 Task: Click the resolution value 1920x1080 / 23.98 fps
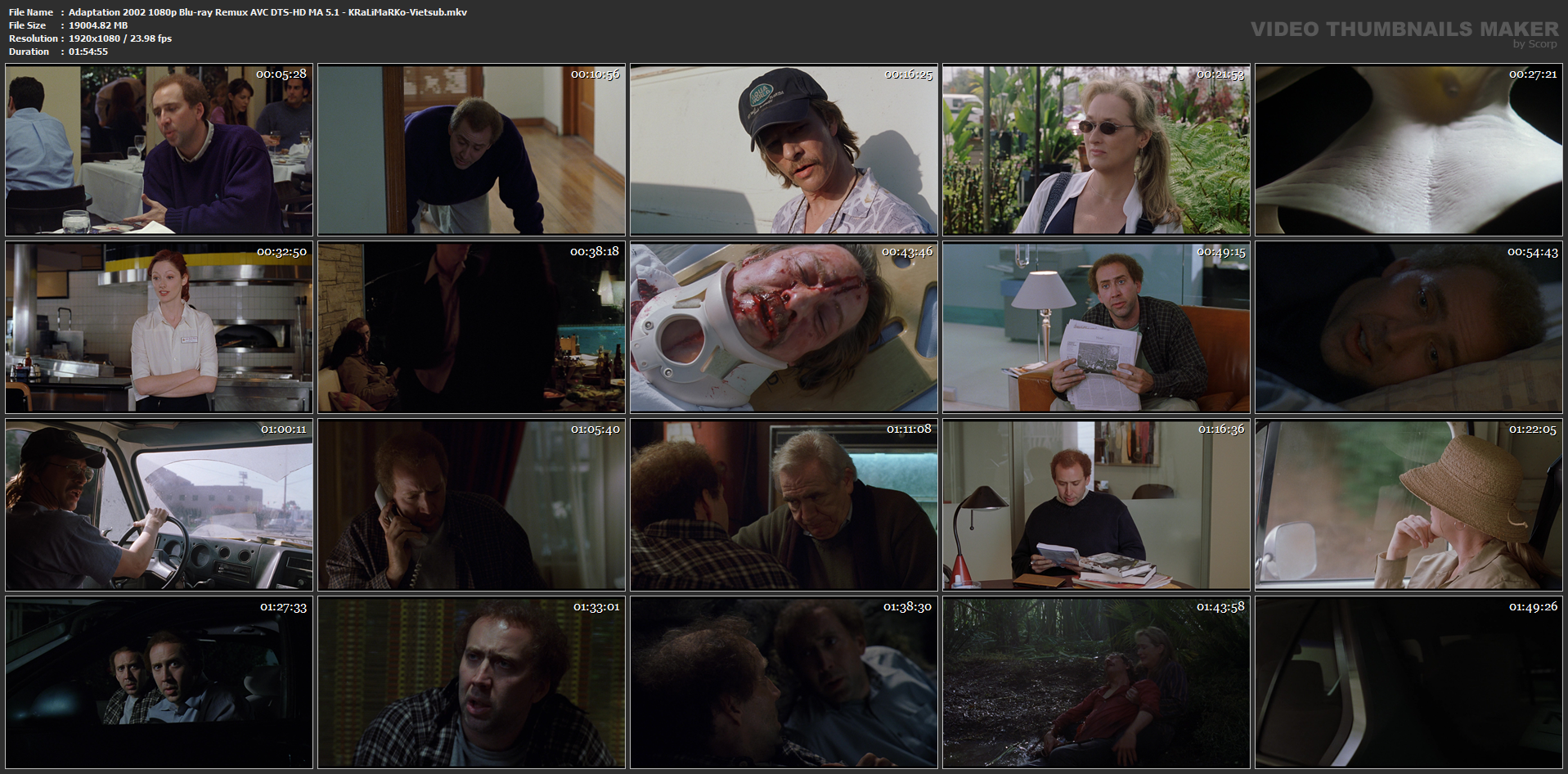point(120,38)
